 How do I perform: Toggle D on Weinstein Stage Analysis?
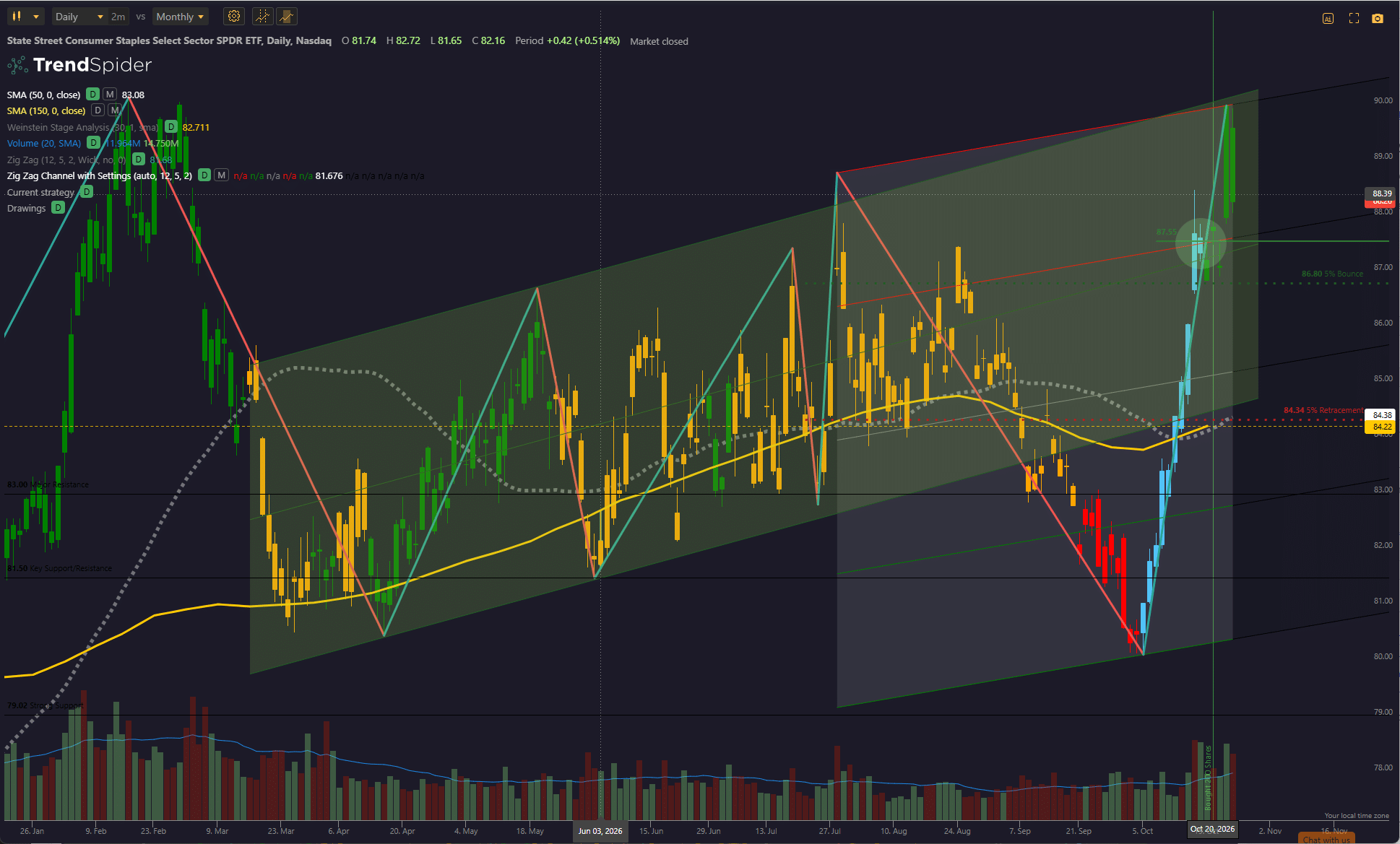(x=171, y=127)
